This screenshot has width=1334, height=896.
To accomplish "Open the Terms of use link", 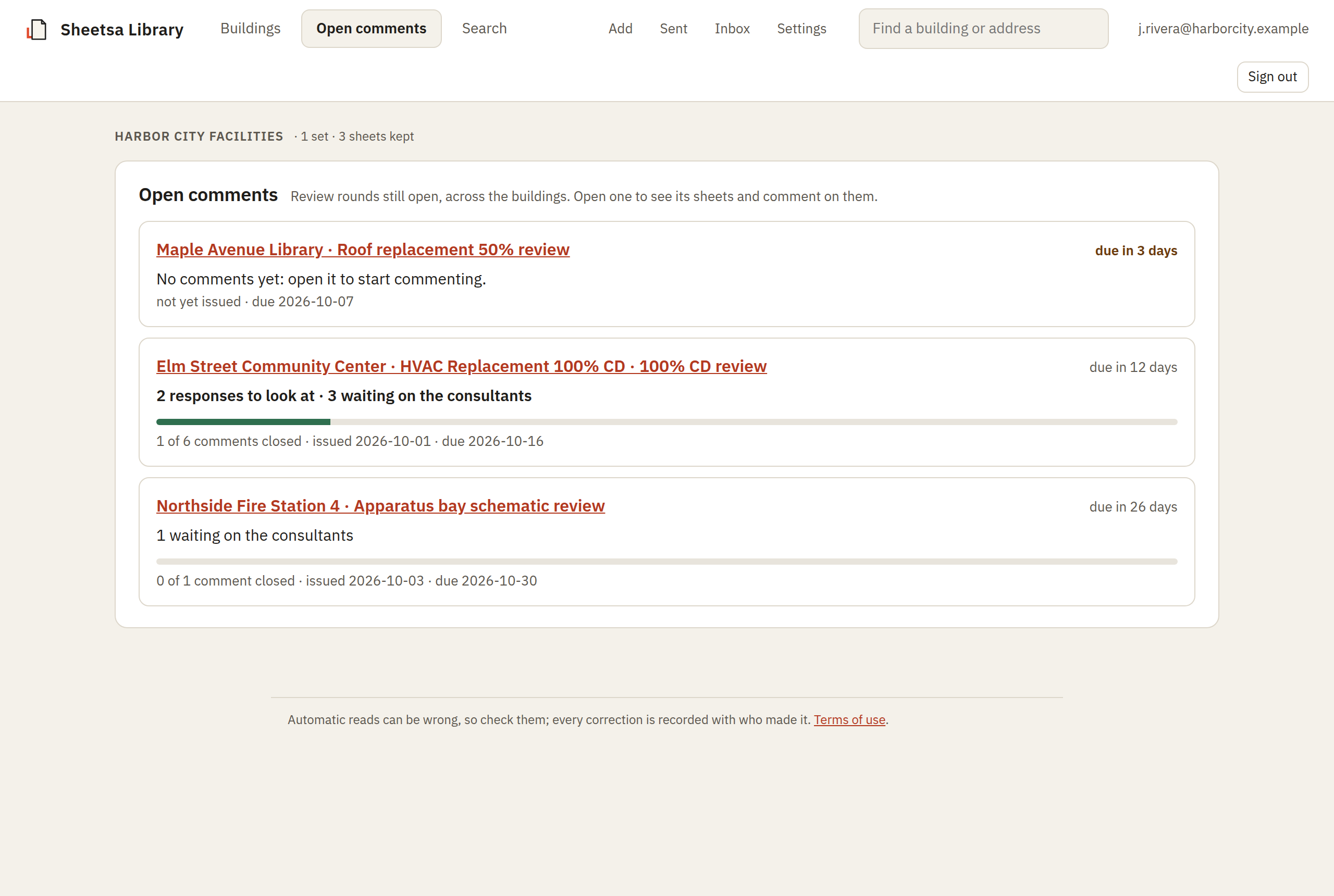I will pyautogui.click(x=849, y=719).
